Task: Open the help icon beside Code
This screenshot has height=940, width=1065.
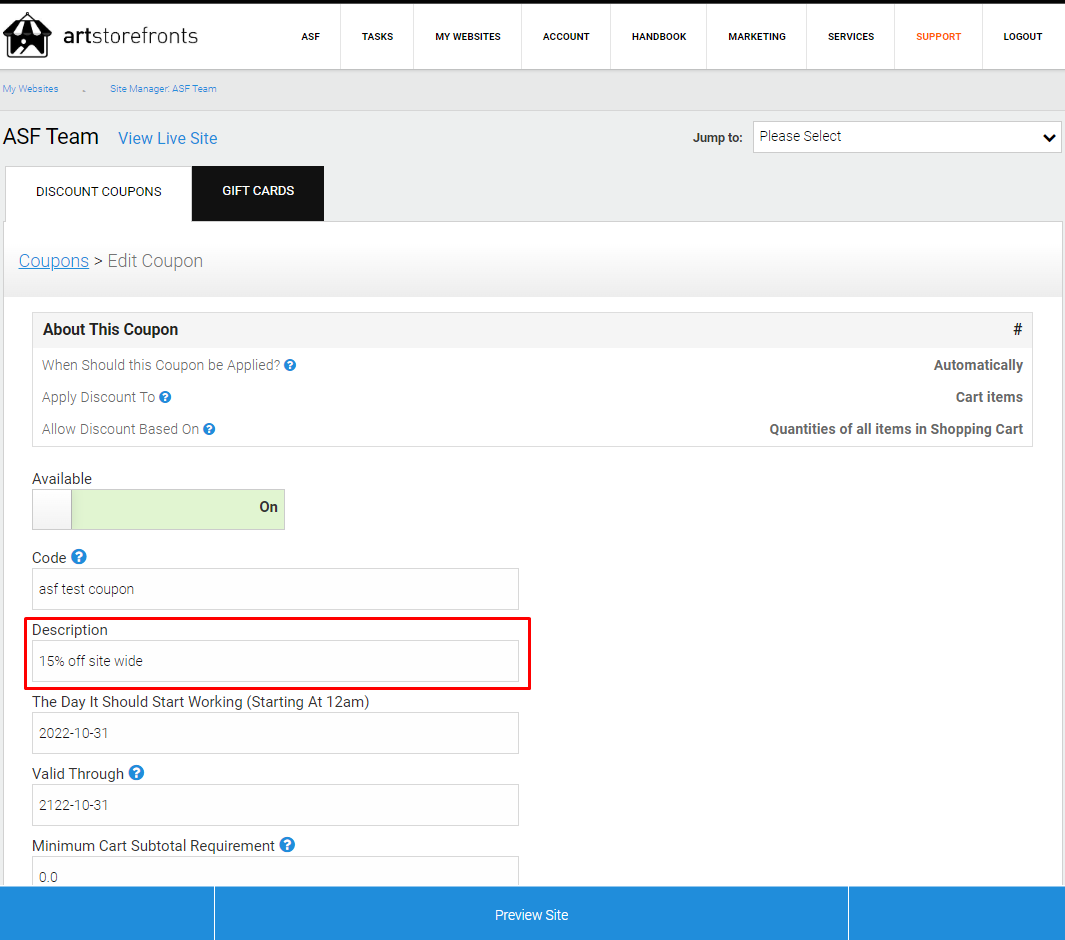Action: point(77,557)
